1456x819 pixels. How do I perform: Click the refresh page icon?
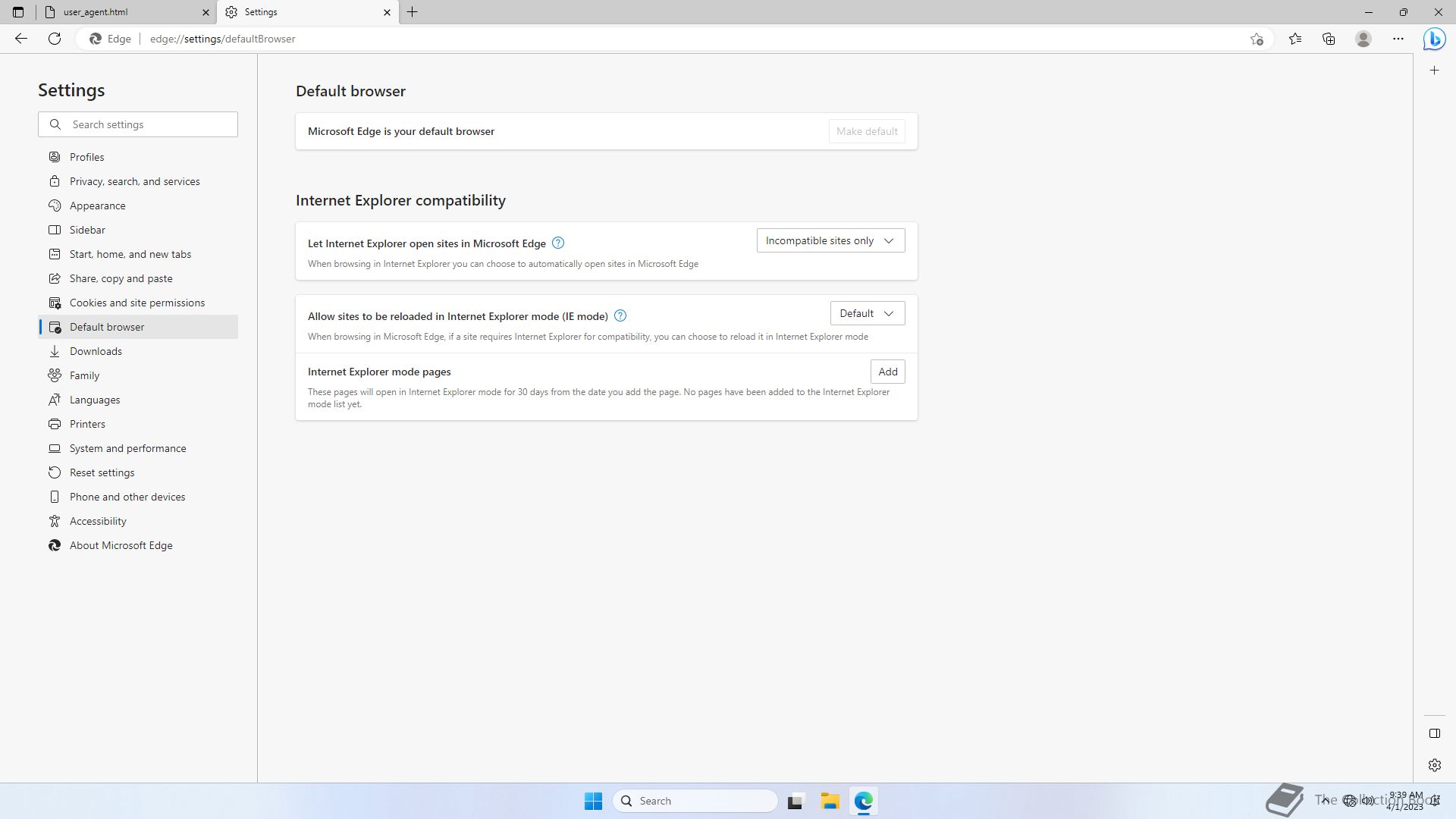[x=55, y=39]
